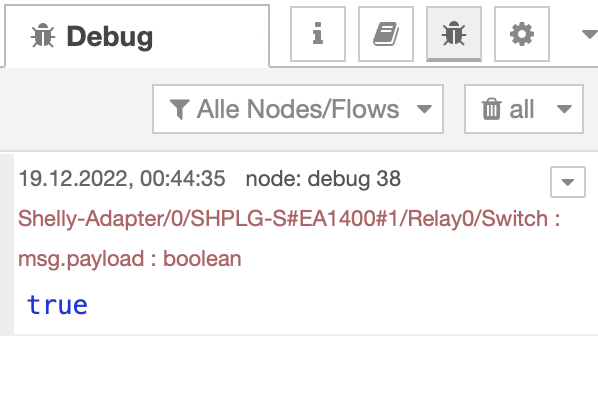Click the true payload value
Image resolution: width=598 pixels, height=402 pixels.
click(57, 305)
